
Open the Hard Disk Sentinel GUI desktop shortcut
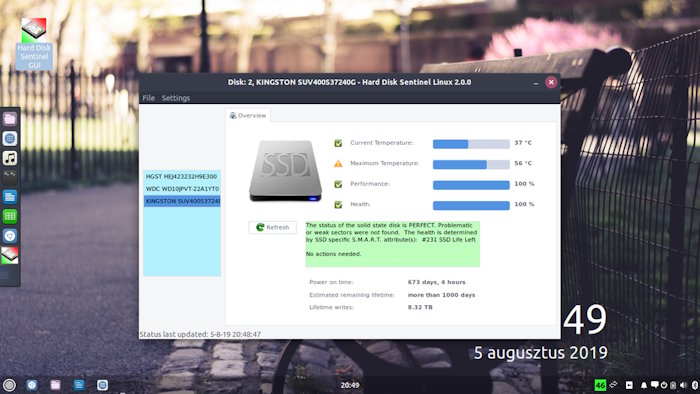tap(34, 44)
